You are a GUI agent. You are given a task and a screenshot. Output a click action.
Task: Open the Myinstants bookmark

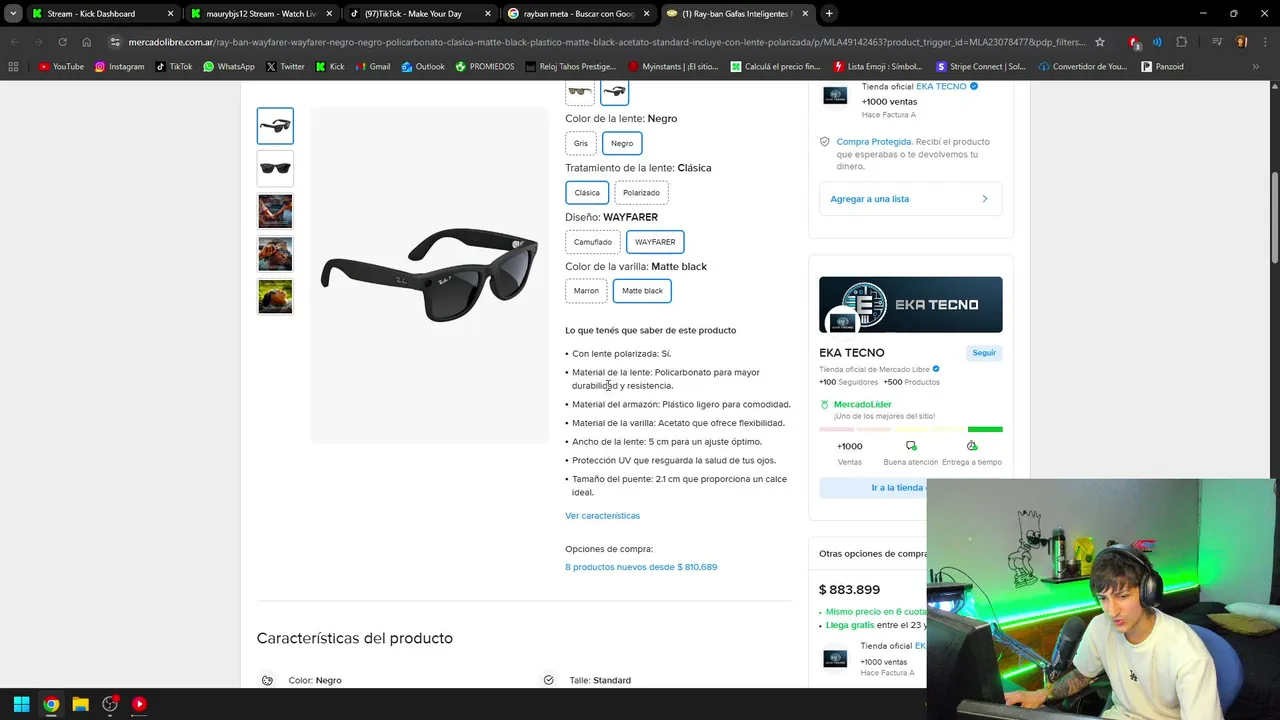tap(674, 67)
